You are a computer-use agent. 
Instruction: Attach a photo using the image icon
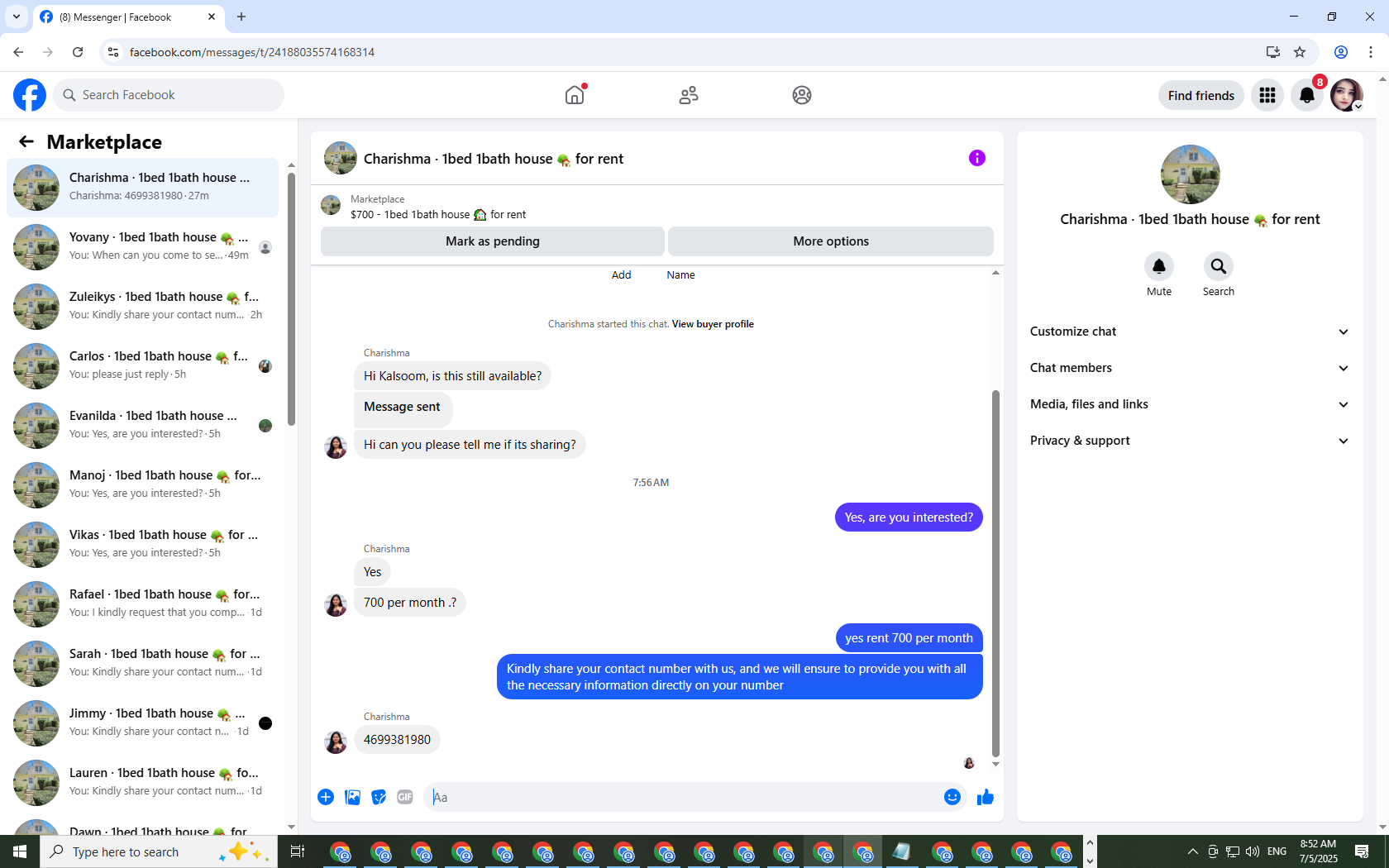pyautogui.click(x=352, y=797)
